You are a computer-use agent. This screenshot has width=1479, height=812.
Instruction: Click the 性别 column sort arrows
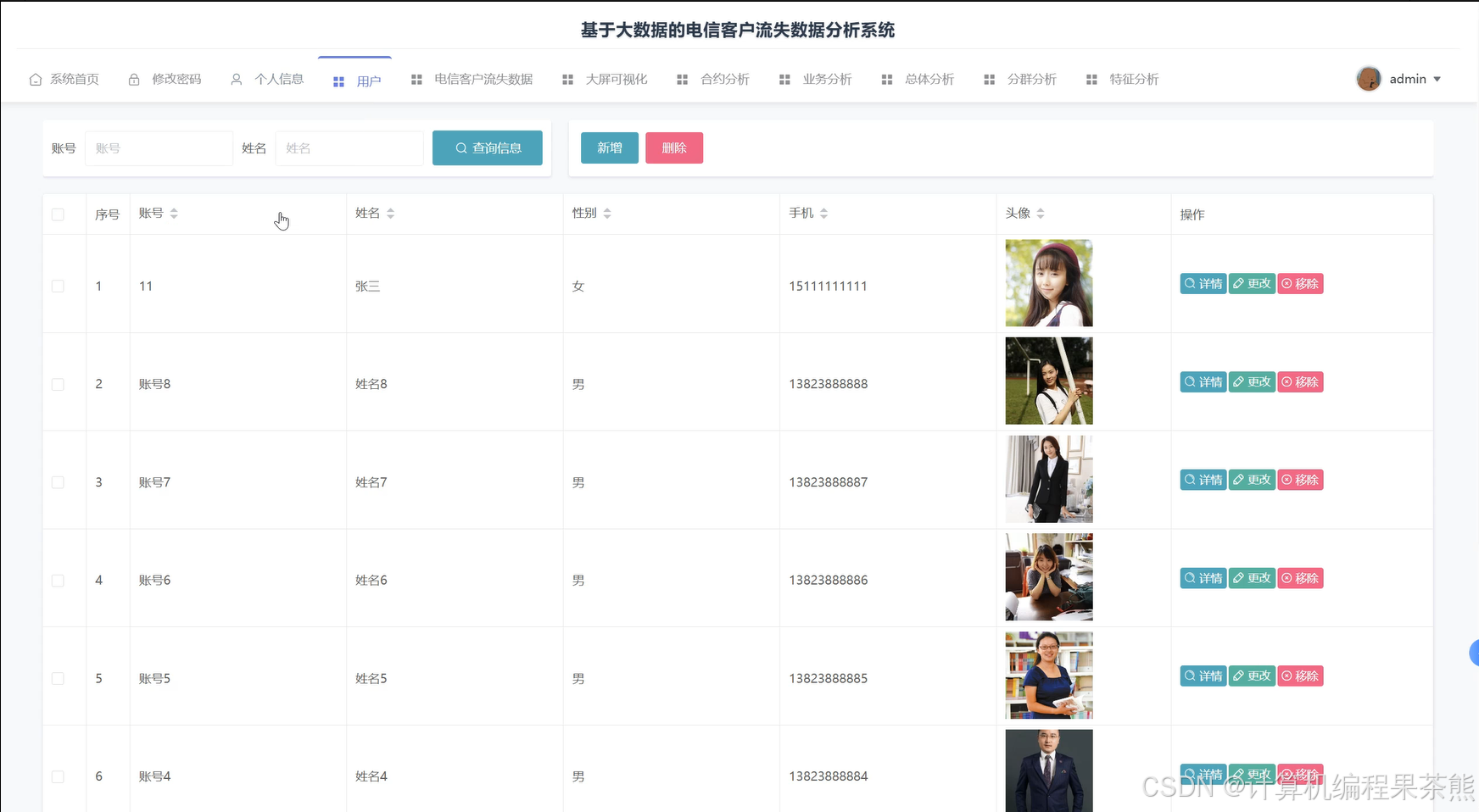click(x=607, y=214)
